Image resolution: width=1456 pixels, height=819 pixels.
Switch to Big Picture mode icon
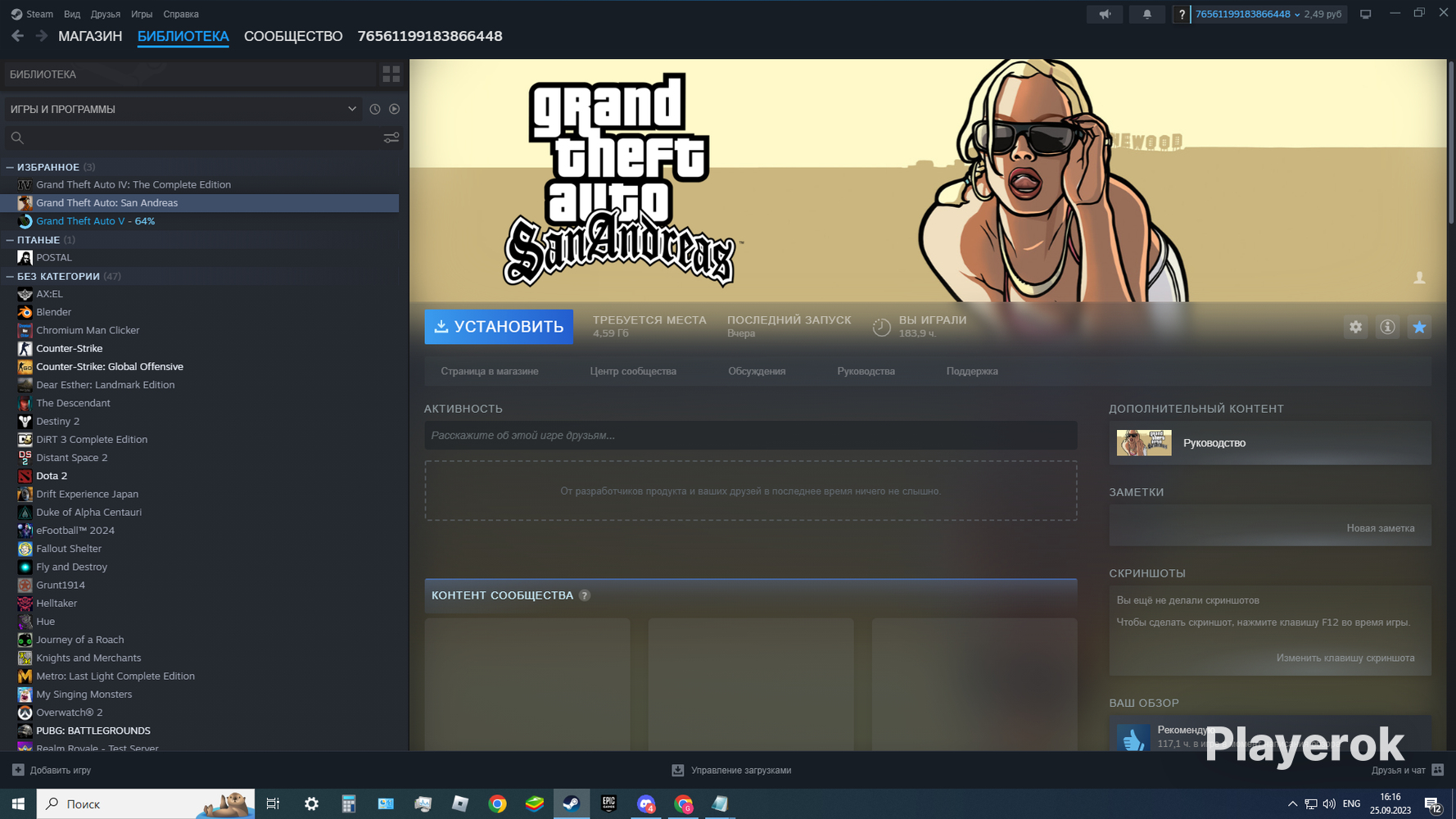coord(1365,14)
